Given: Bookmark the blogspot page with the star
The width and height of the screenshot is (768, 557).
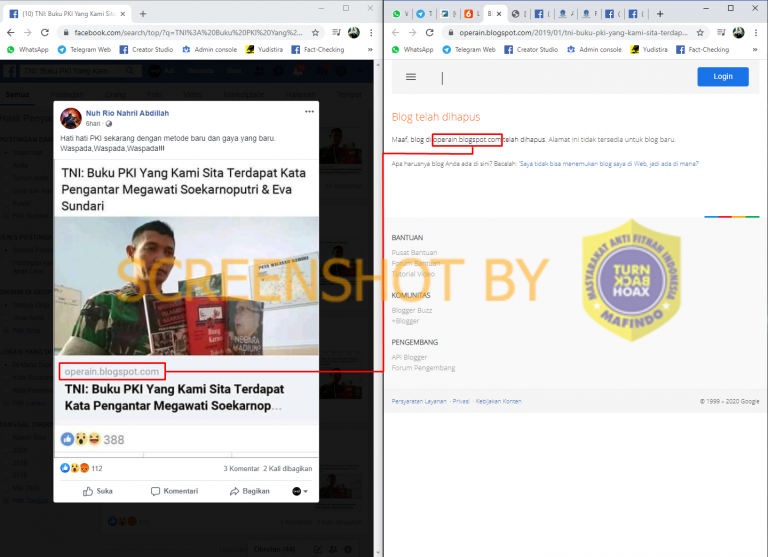Looking at the screenshot, I should point(700,33).
